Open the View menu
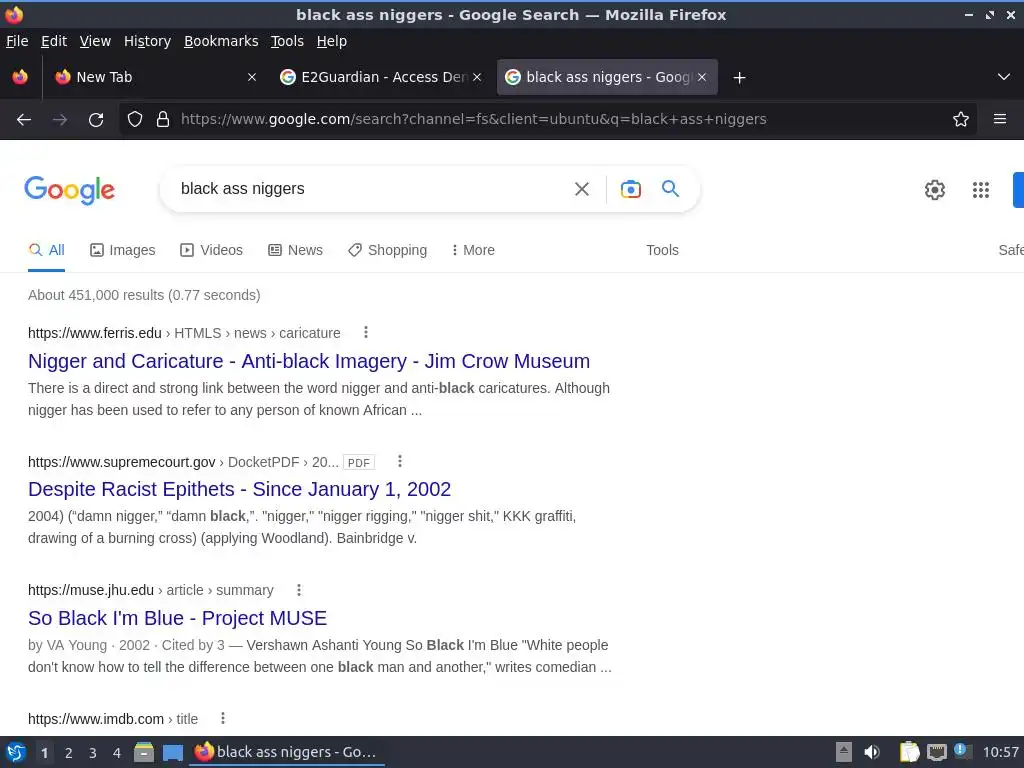The height and width of the screenshot is (768, 1024). 95,41
